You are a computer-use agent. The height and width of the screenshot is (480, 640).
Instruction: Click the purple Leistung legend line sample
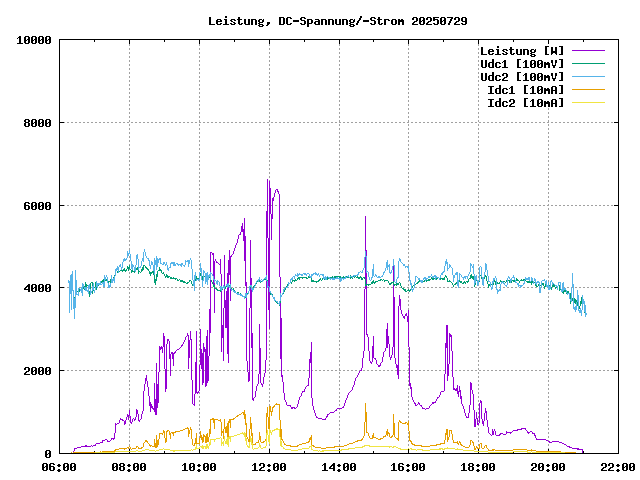[x=588, y=51]
